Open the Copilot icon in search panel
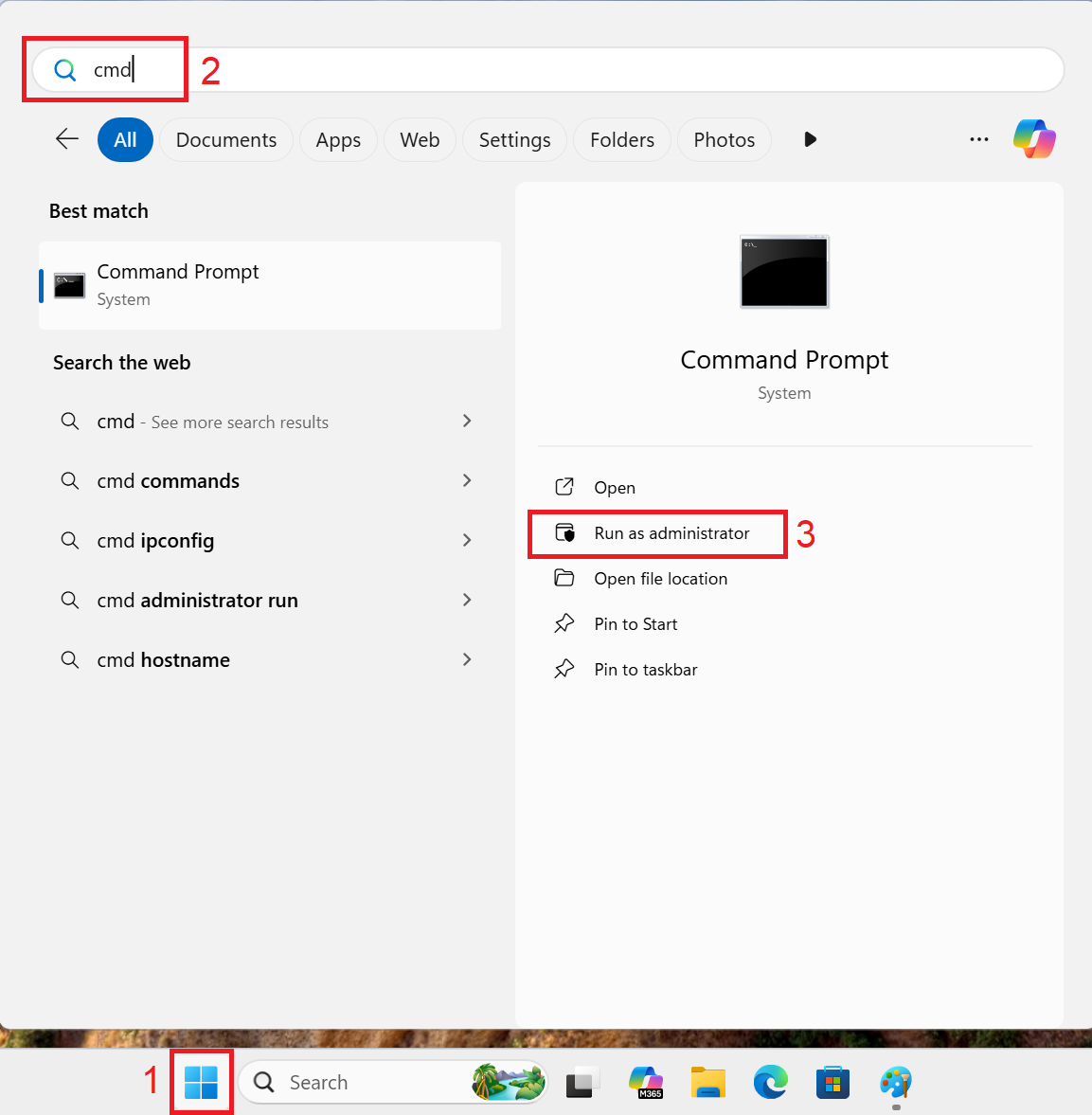 pyautogui.click(x=1033, y=139)
